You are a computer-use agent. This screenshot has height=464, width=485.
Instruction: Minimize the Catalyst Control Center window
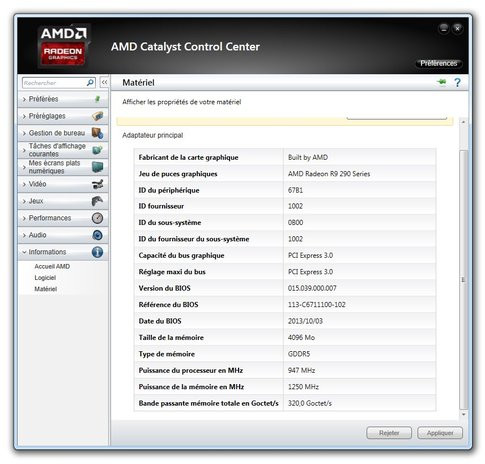(x=444, y=29)
